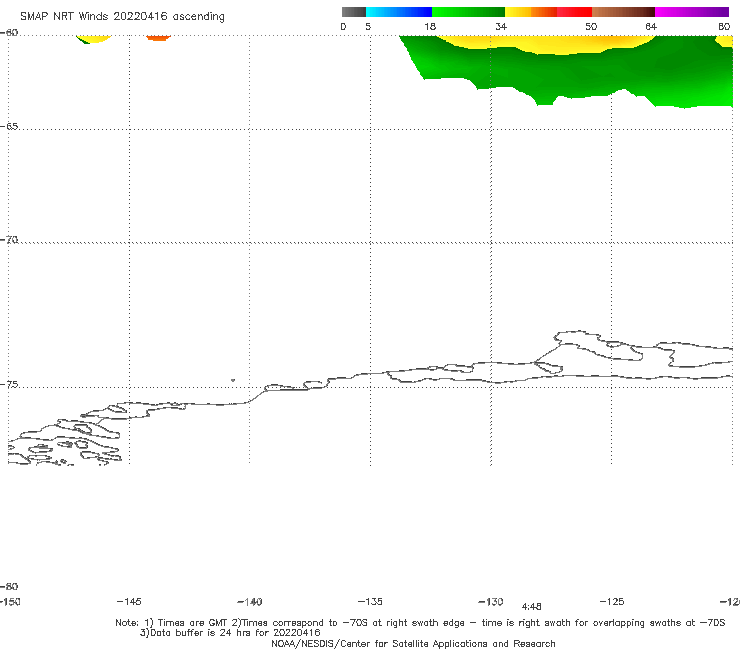Click the longitude label -135
This screenshot has width=740, height=650.
click(370, 601)
